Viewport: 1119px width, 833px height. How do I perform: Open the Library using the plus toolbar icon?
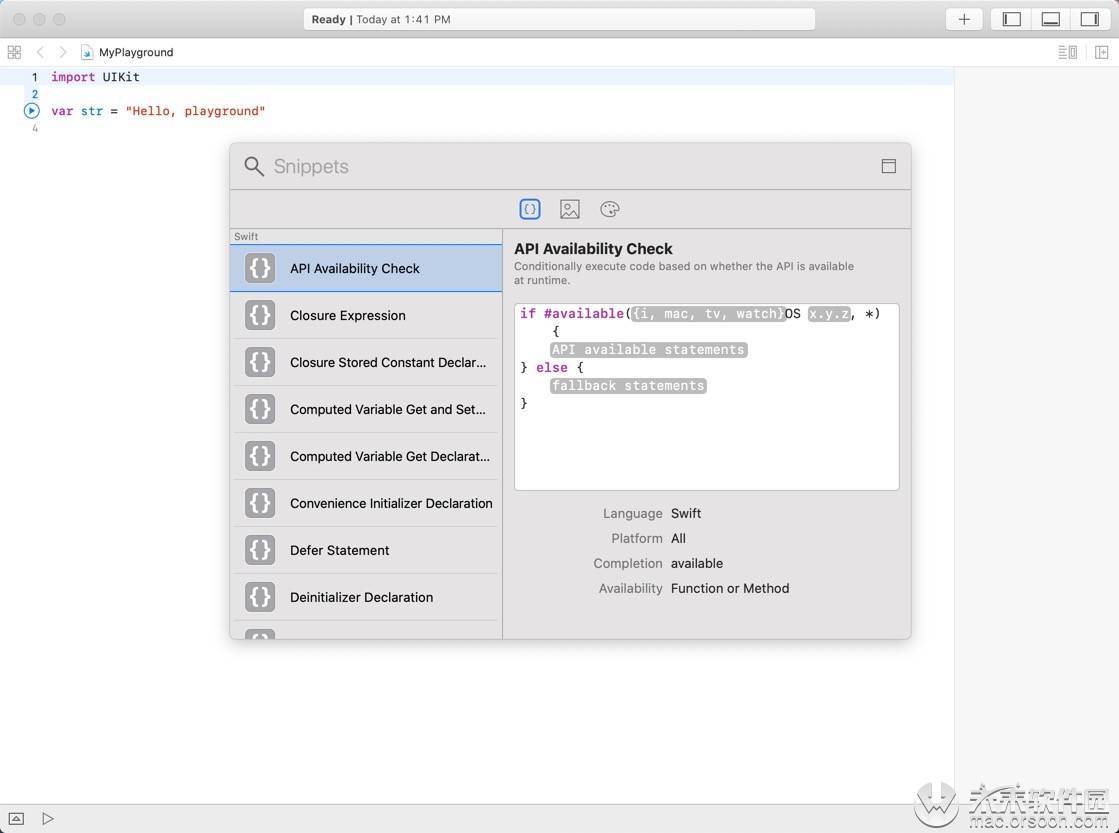click(x=963, y=19)
